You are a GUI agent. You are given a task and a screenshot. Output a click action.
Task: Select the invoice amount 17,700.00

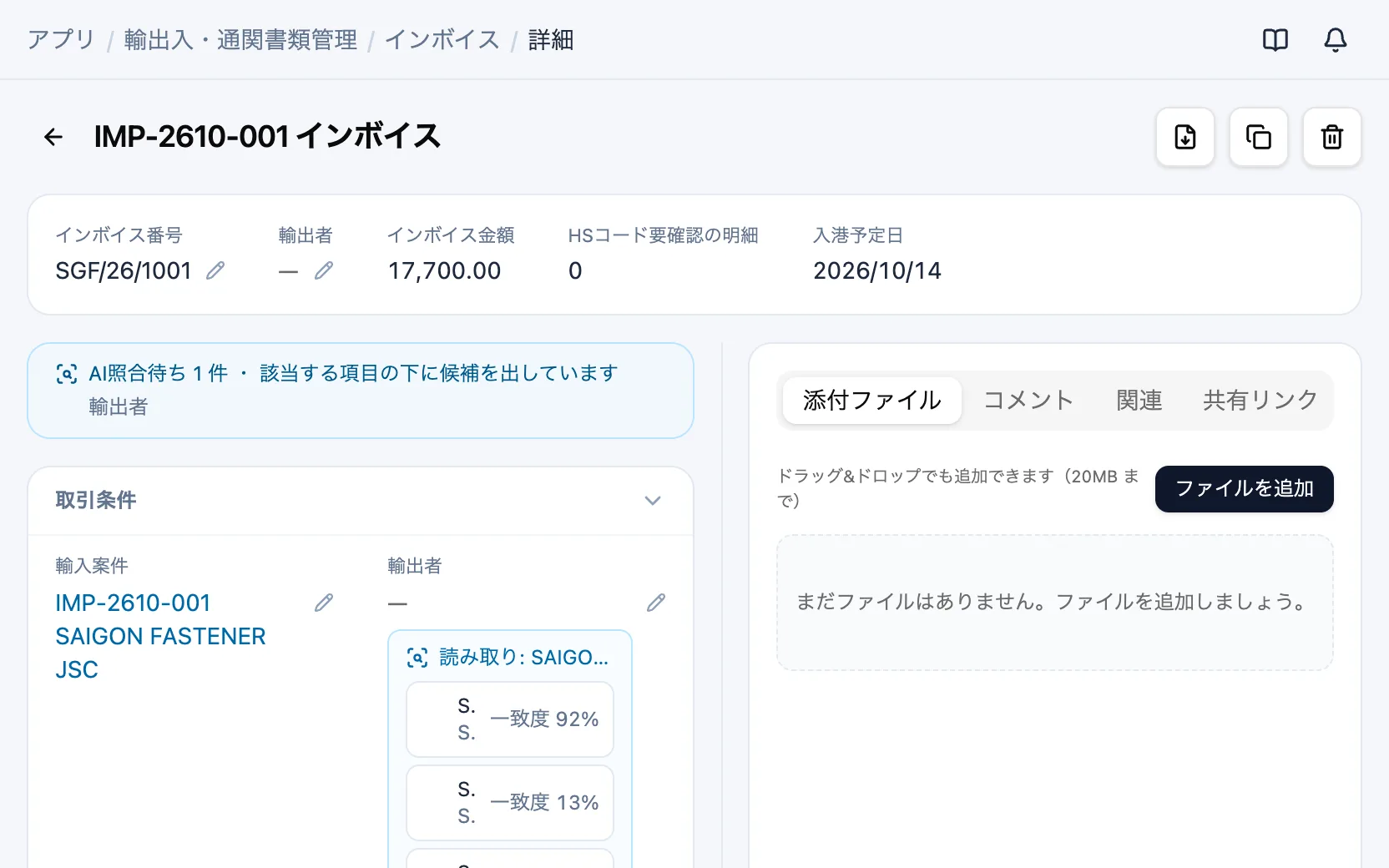click(444, 270)
